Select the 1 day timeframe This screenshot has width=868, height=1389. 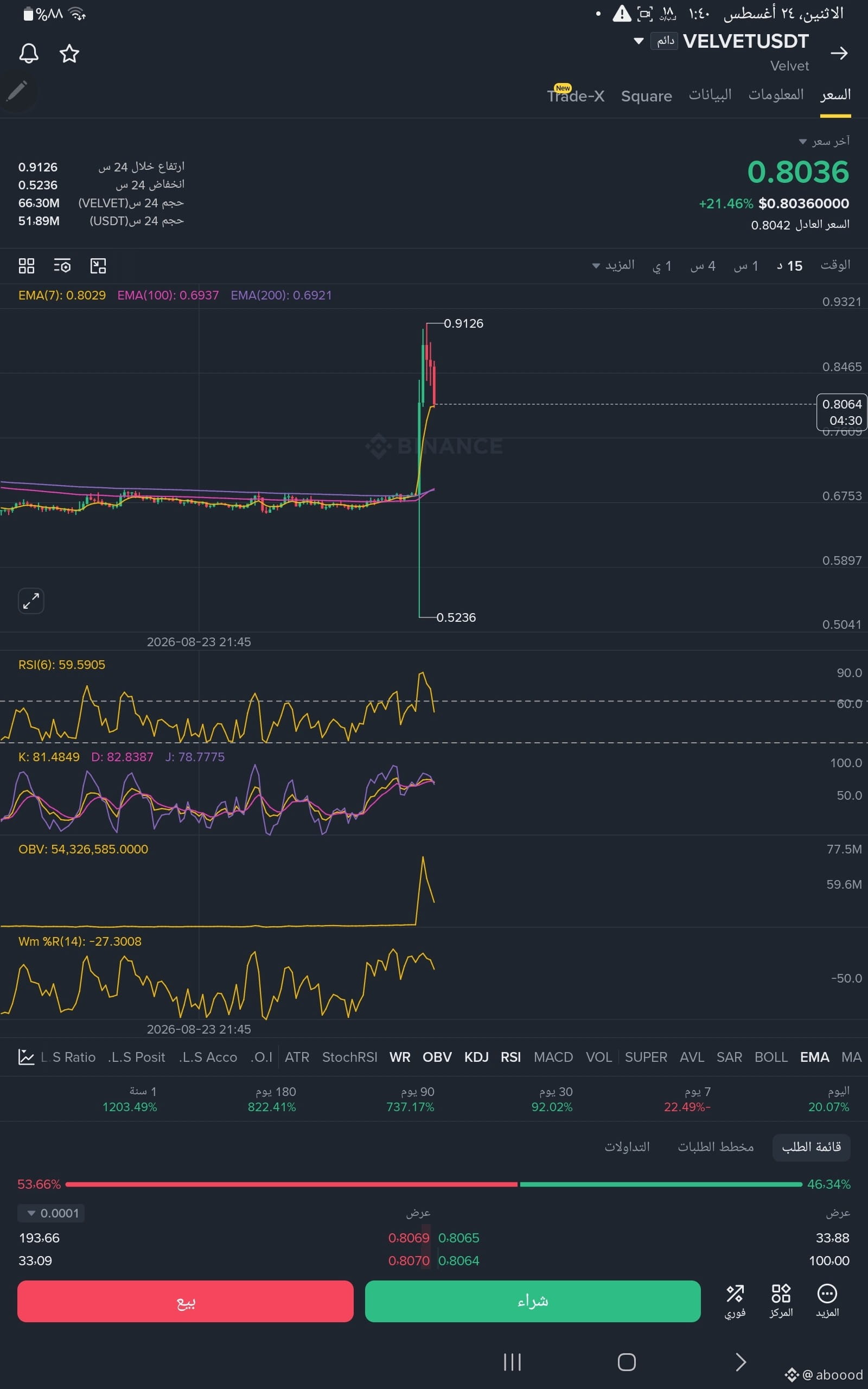(x=661, y=266)
